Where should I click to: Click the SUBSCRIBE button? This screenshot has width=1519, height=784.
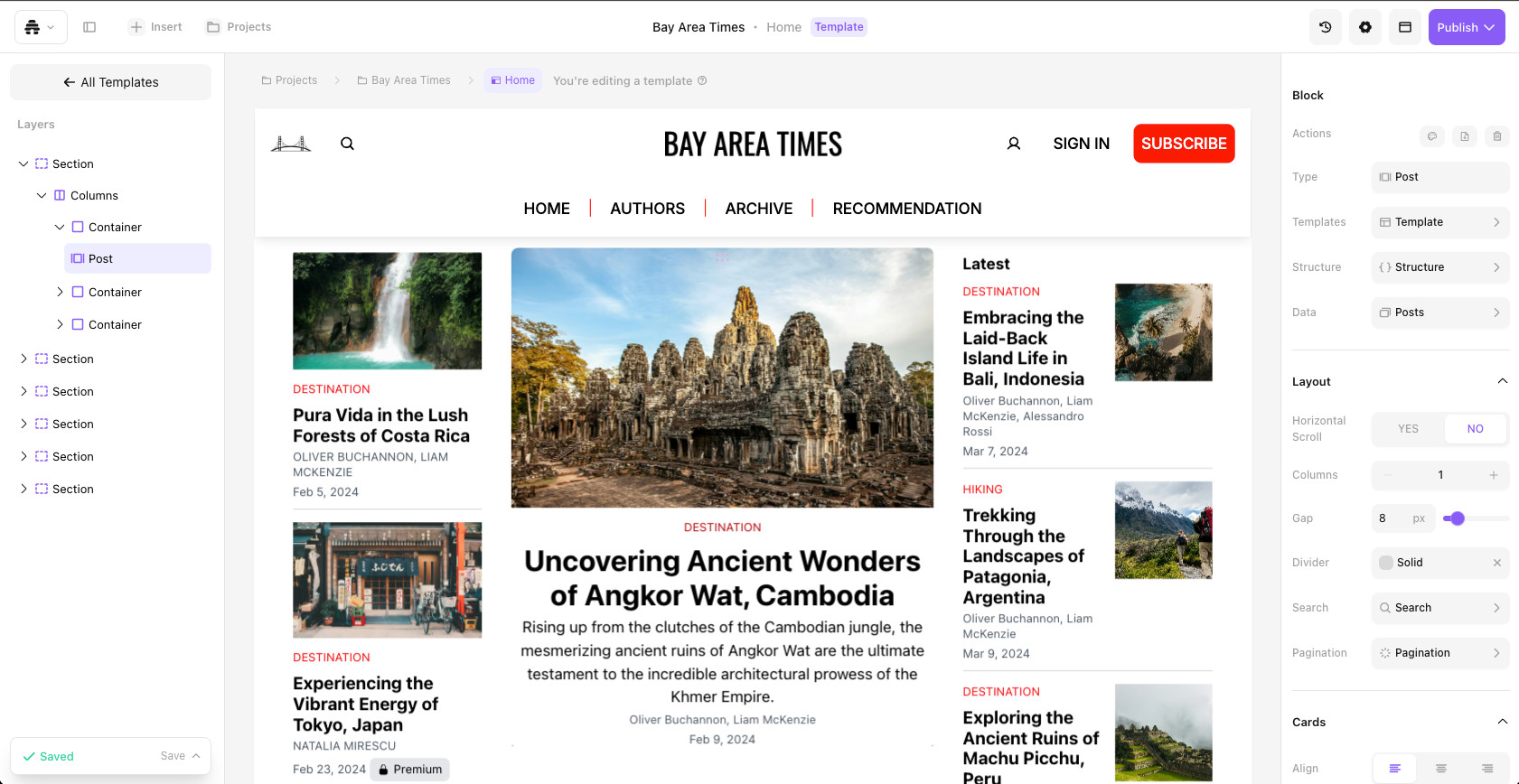1184,144
